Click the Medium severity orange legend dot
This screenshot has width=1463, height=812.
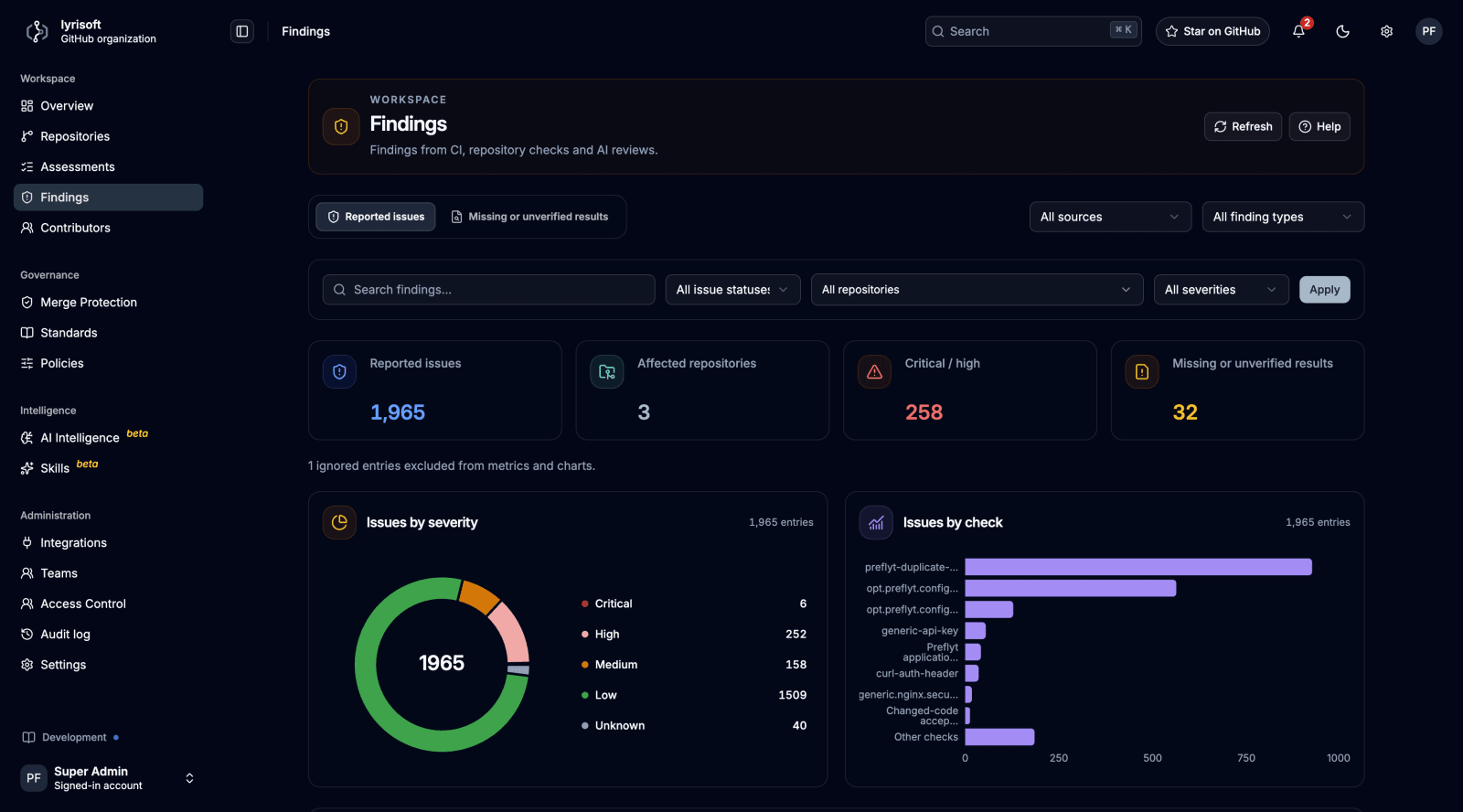(584, 665)
